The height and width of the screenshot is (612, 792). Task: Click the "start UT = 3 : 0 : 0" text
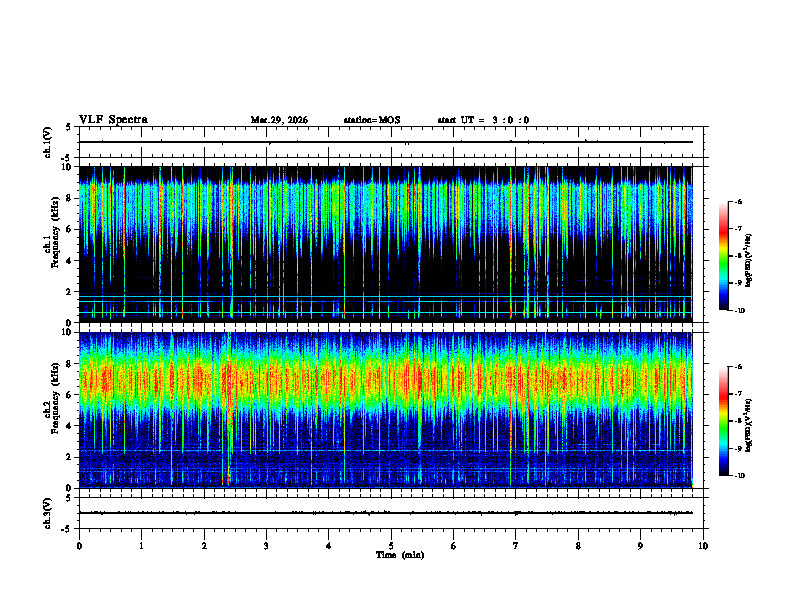tap(483, 120)
